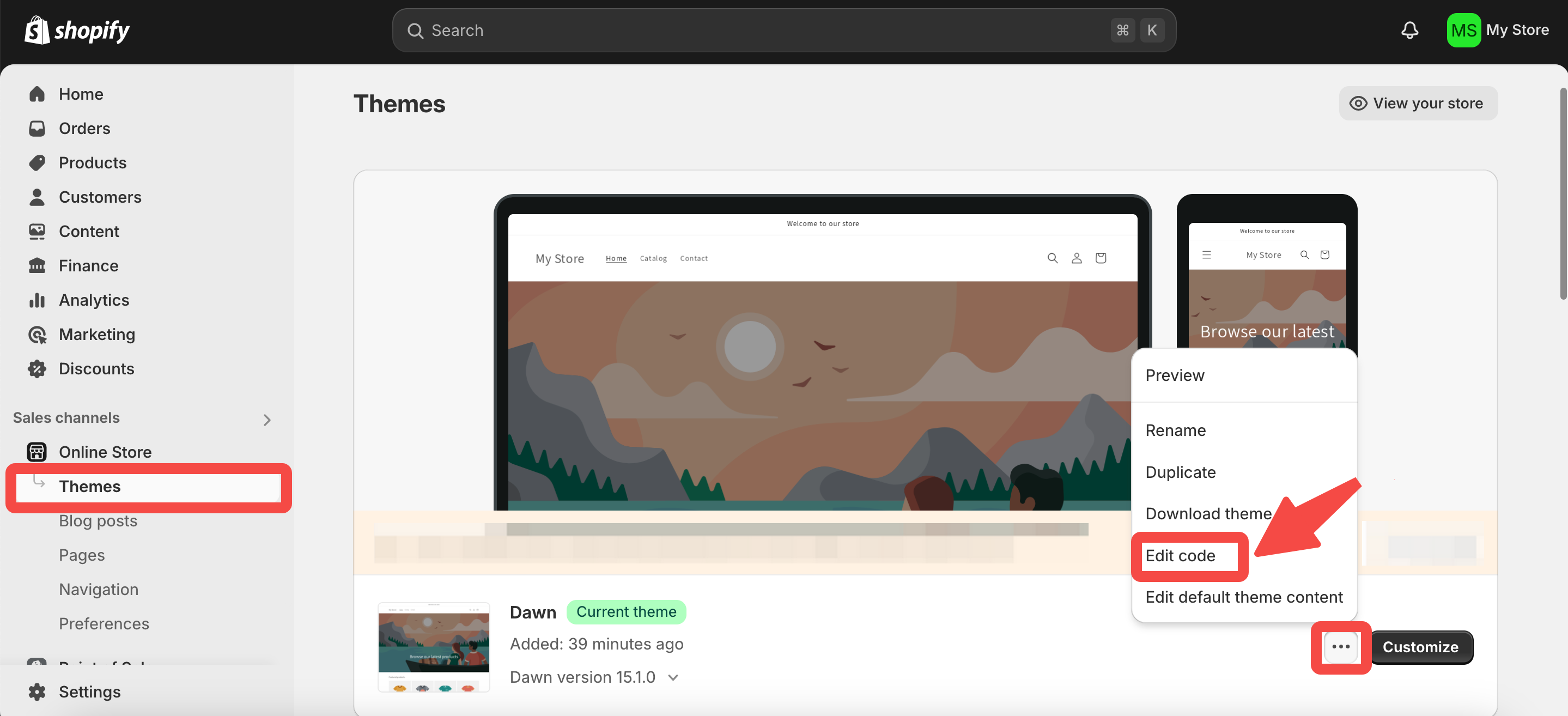Click the Dawn theme thumbnail
The width and height of the screenshot is (1568, 716).
433,647
